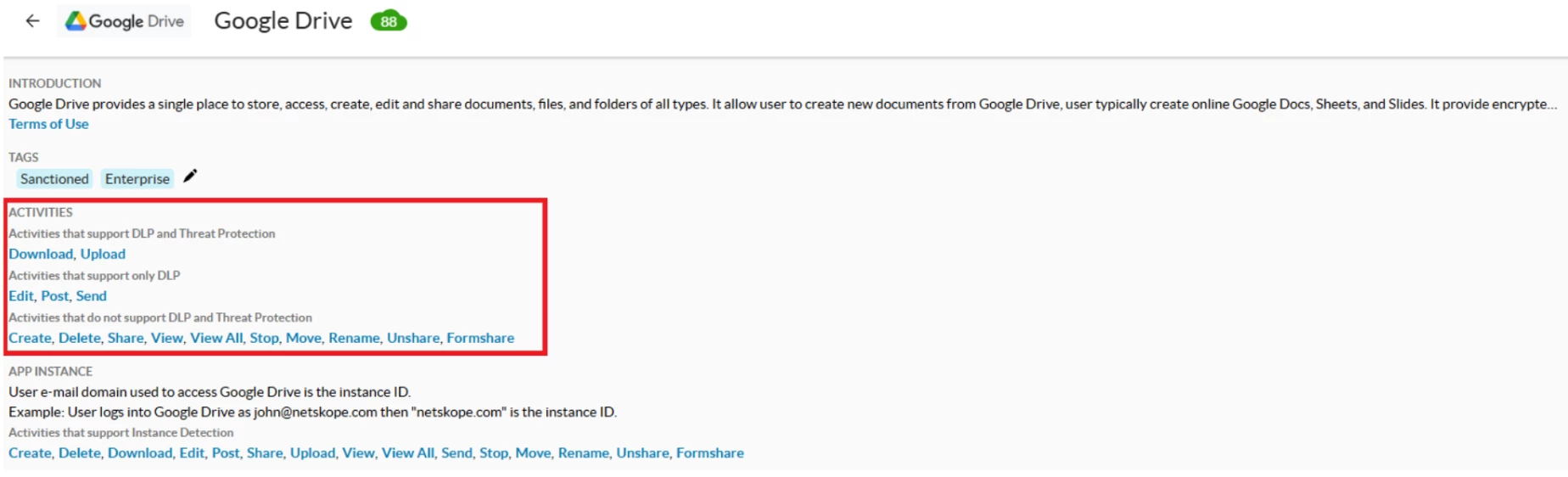Click Upload under Instance Detection

point(312,453)
